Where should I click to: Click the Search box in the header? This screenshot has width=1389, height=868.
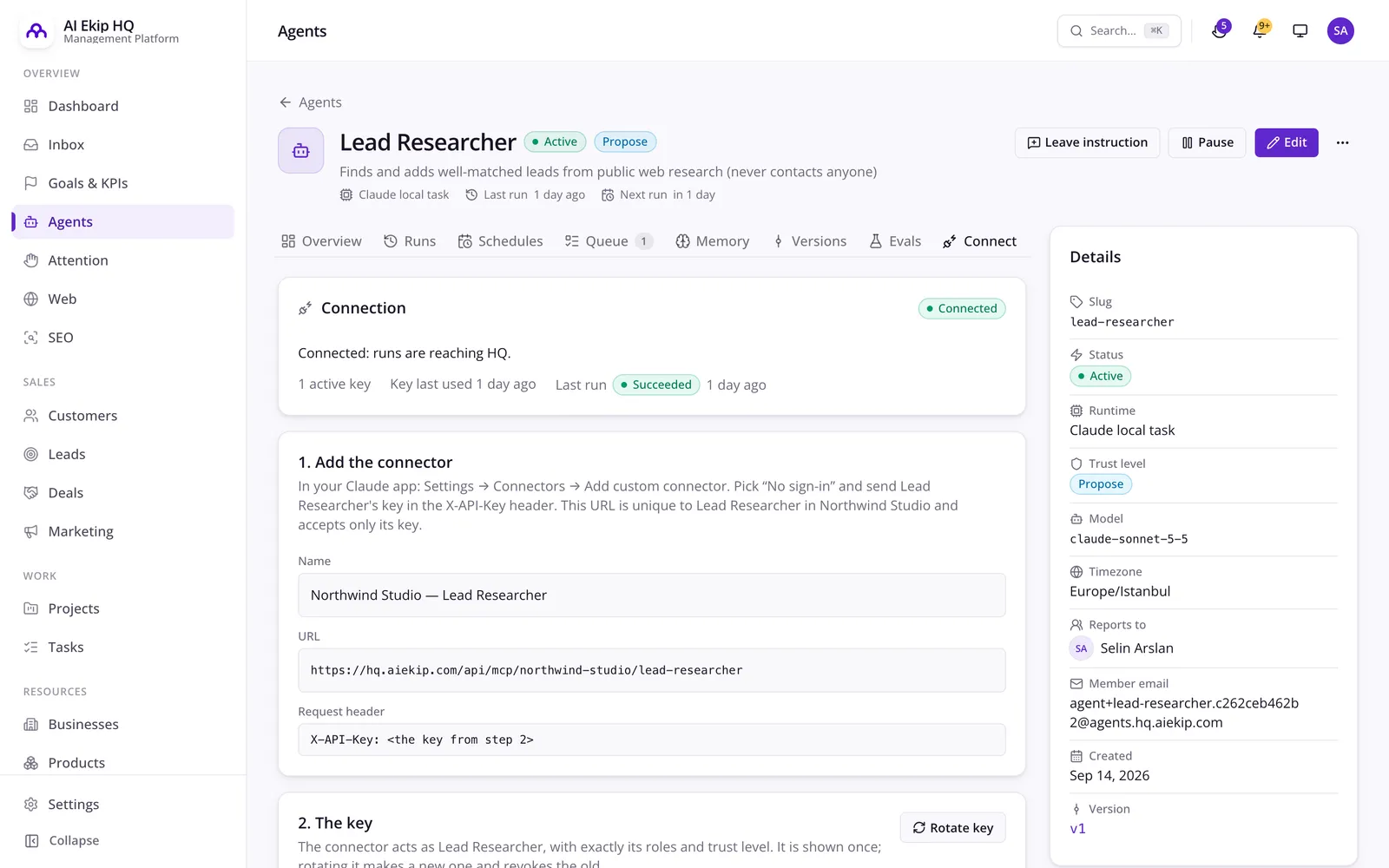1119,31
